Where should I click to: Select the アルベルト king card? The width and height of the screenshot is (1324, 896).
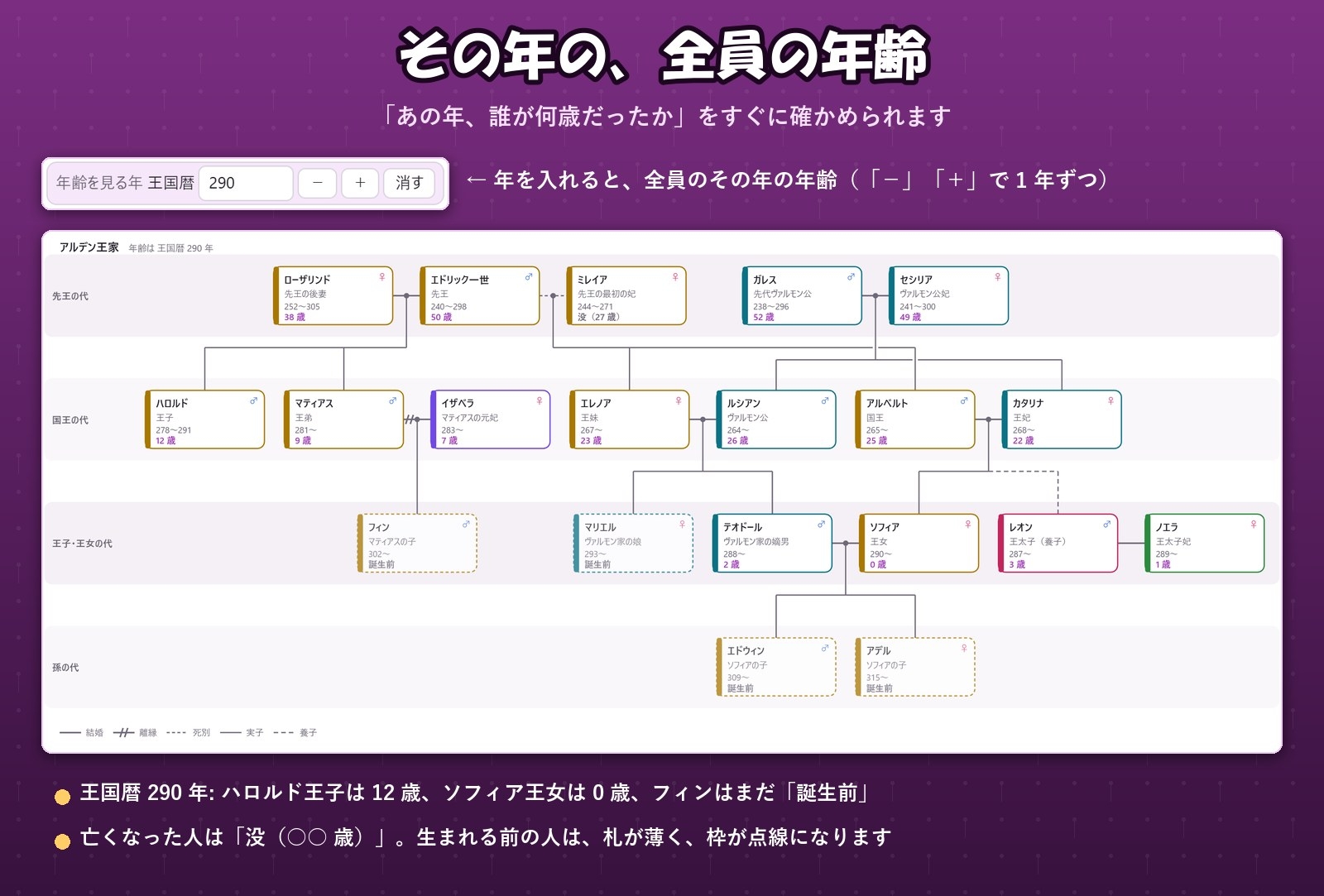click(915, 419)
